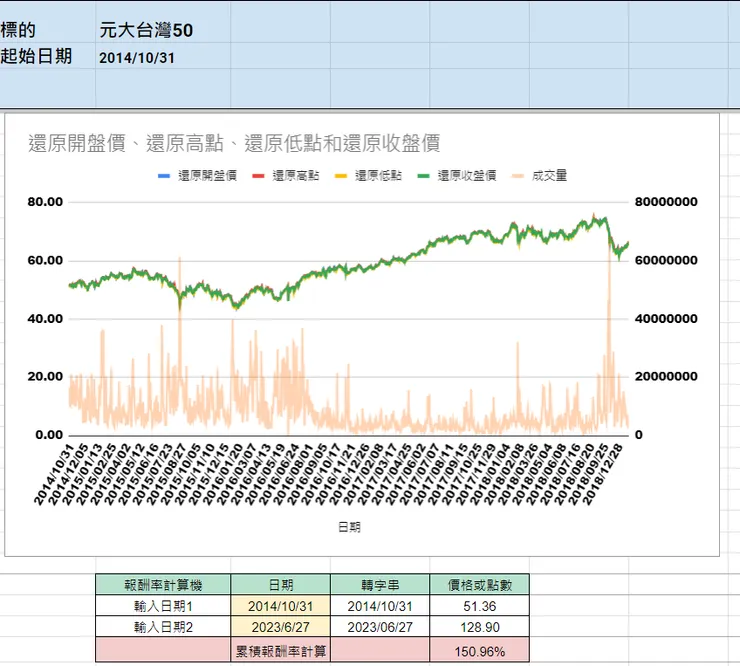
Task: Click the 還原高點 legend label
Action: [x=296, y=176]
